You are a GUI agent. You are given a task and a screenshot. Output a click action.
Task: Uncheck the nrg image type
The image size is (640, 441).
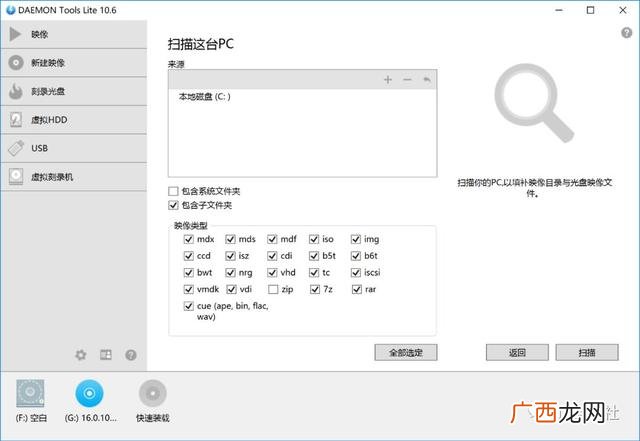[x=231, y=272]
